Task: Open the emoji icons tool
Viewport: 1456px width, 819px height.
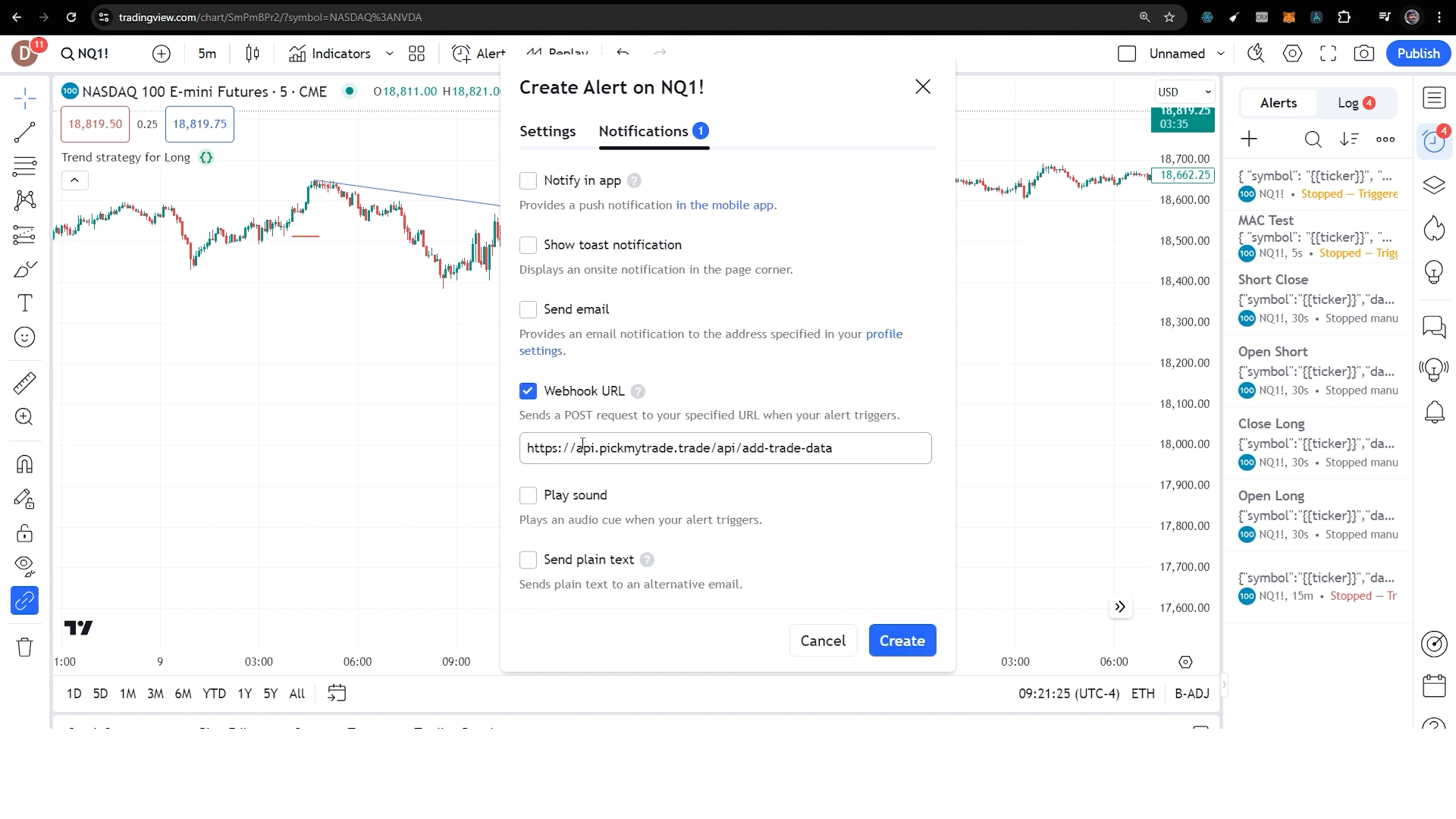Action: tap(25, 337)
